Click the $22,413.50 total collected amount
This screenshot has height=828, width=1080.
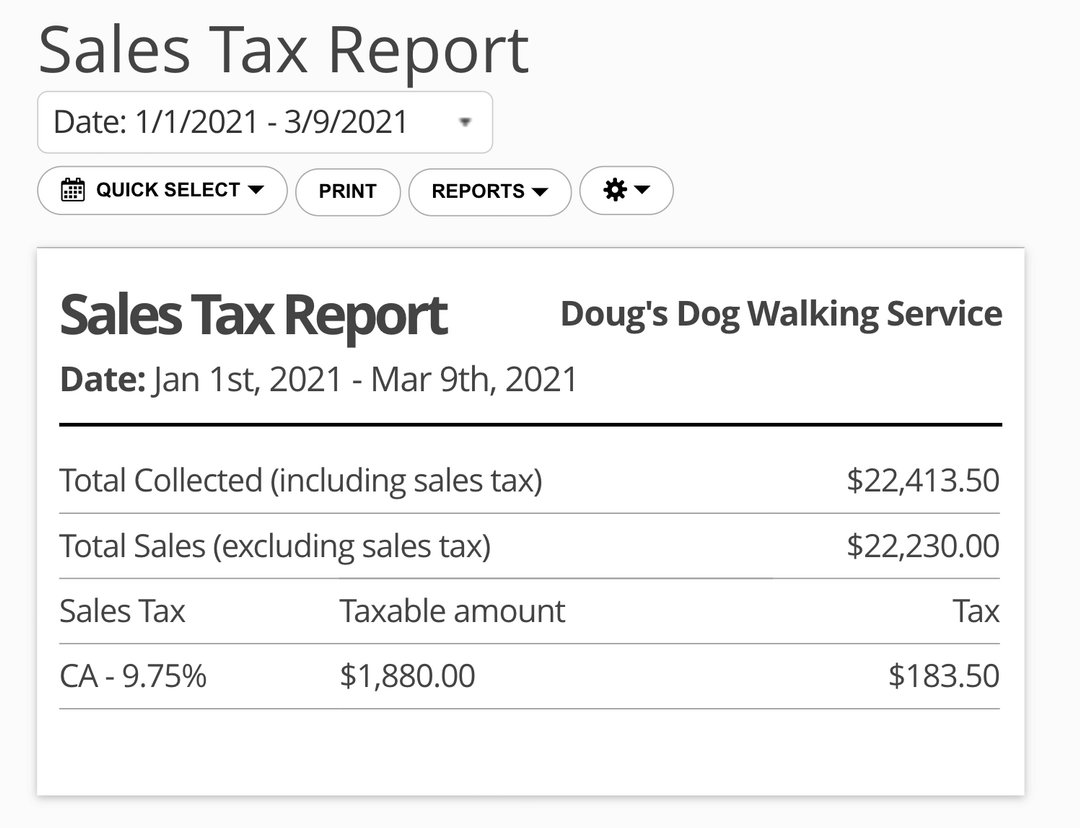click(922, 481)
